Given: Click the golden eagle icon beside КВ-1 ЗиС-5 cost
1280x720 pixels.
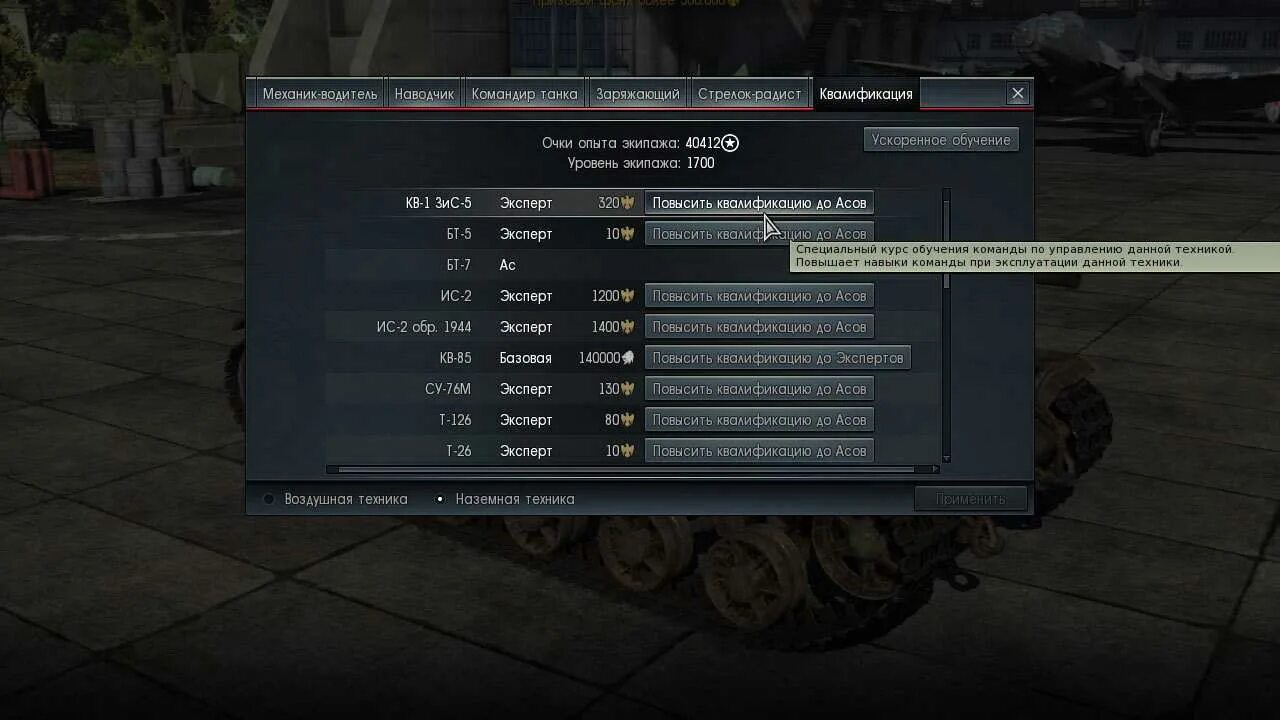Looking at the screenshot, I should coord(628,203).
